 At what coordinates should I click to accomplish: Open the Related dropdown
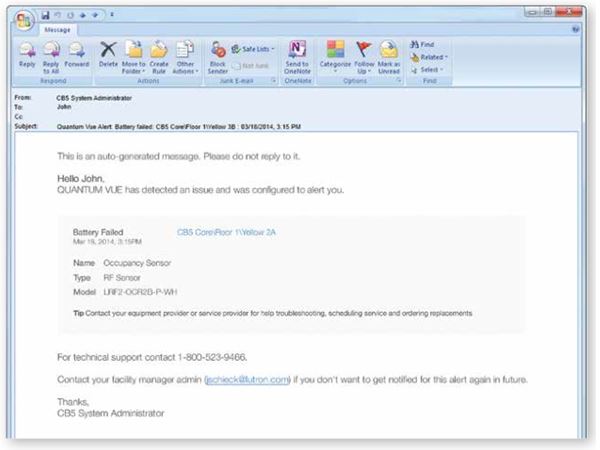pyautogui.click(x=429, y=57)
